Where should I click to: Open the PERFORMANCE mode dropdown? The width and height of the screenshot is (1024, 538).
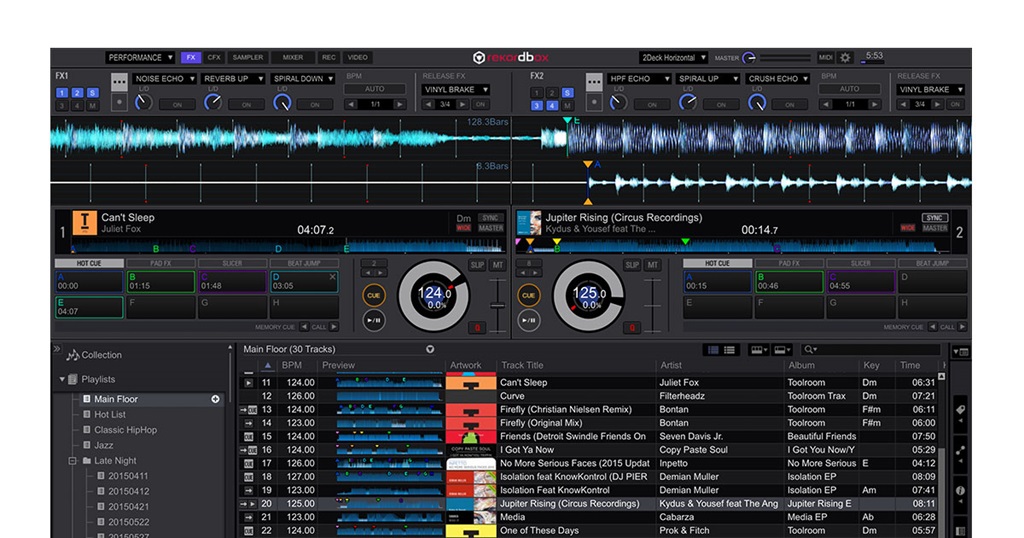(140, 58)
